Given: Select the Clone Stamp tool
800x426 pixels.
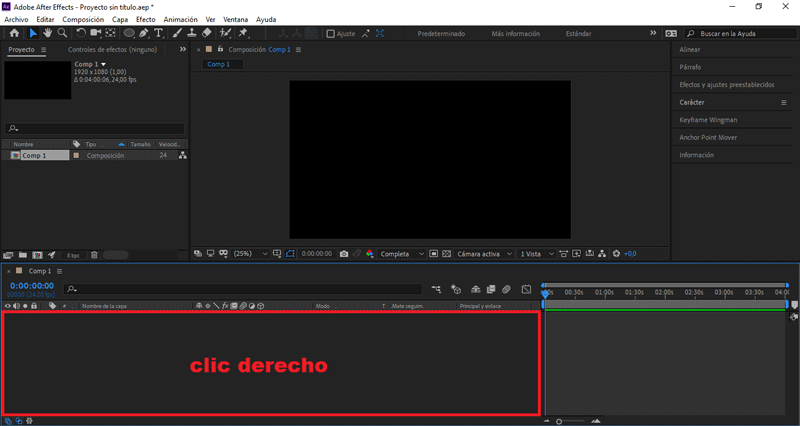Looking at the screenshot, I should coord(192,33).
